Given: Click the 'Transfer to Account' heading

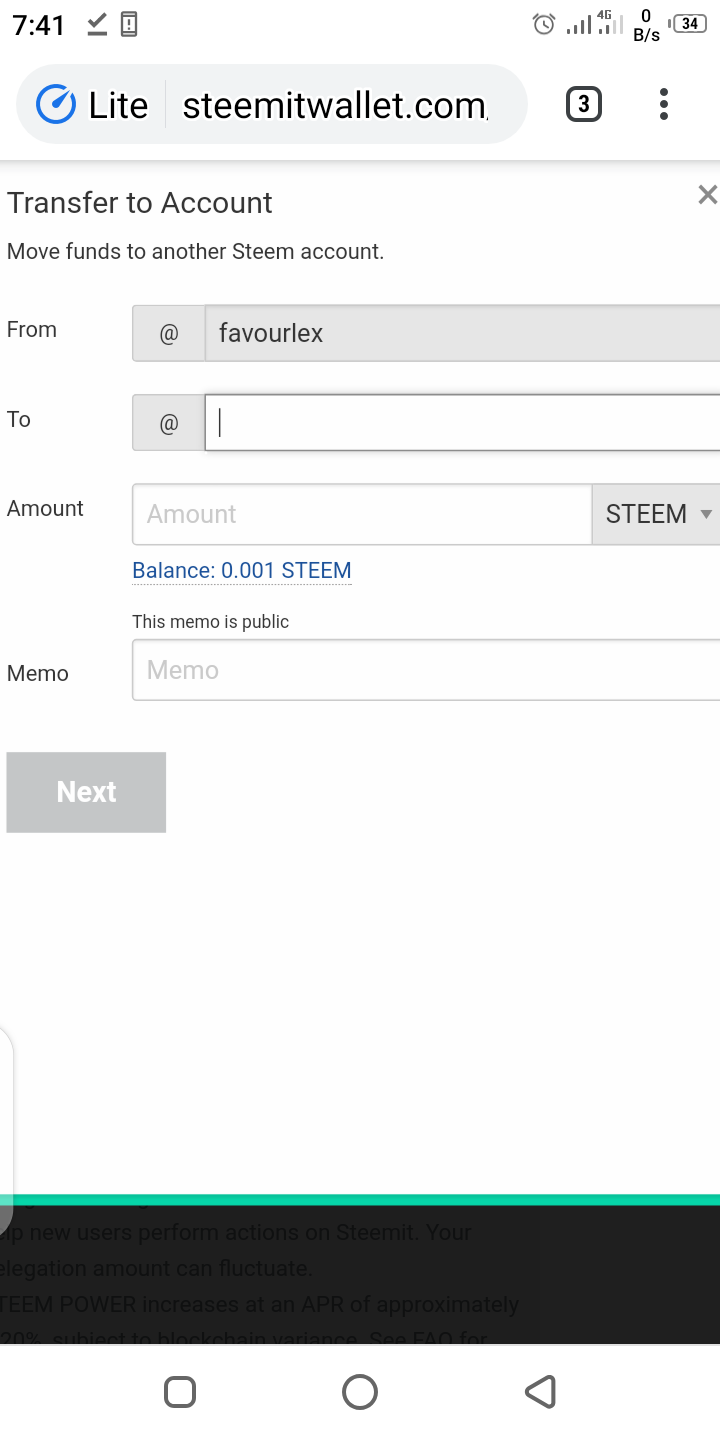Looking at the screenshot, I should point(140,203).
